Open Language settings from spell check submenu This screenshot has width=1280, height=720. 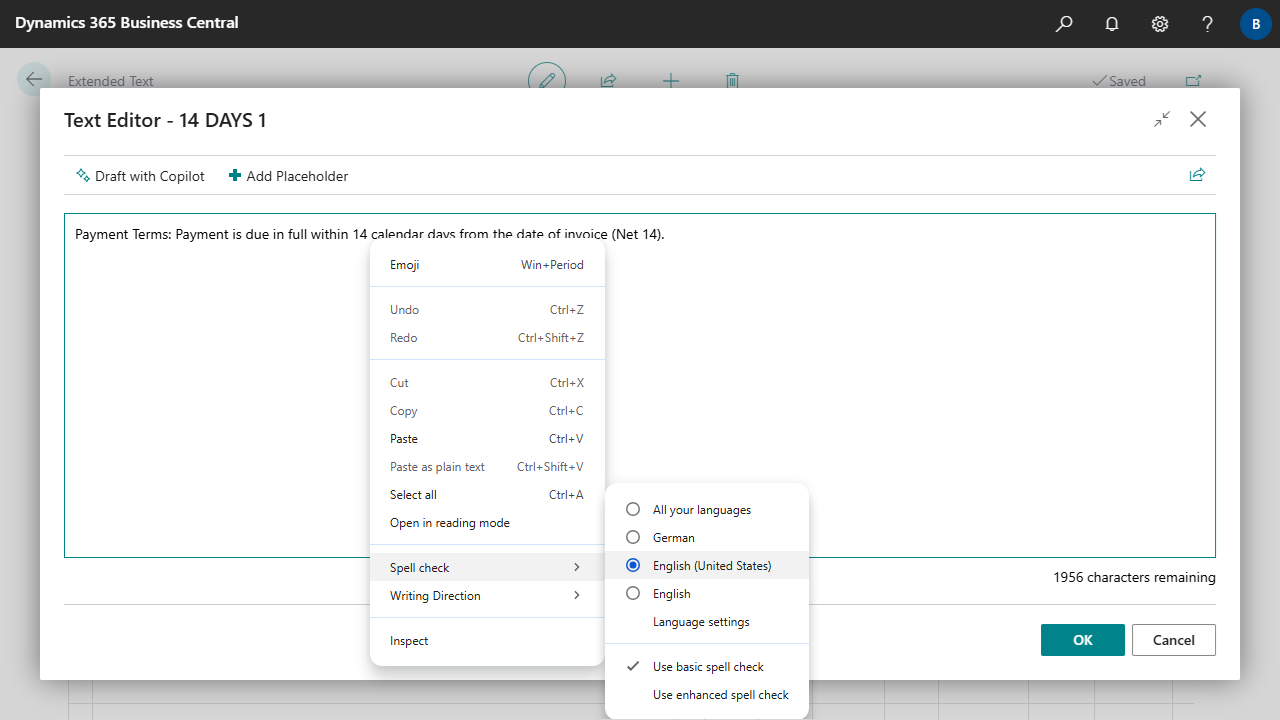point(707,622)
